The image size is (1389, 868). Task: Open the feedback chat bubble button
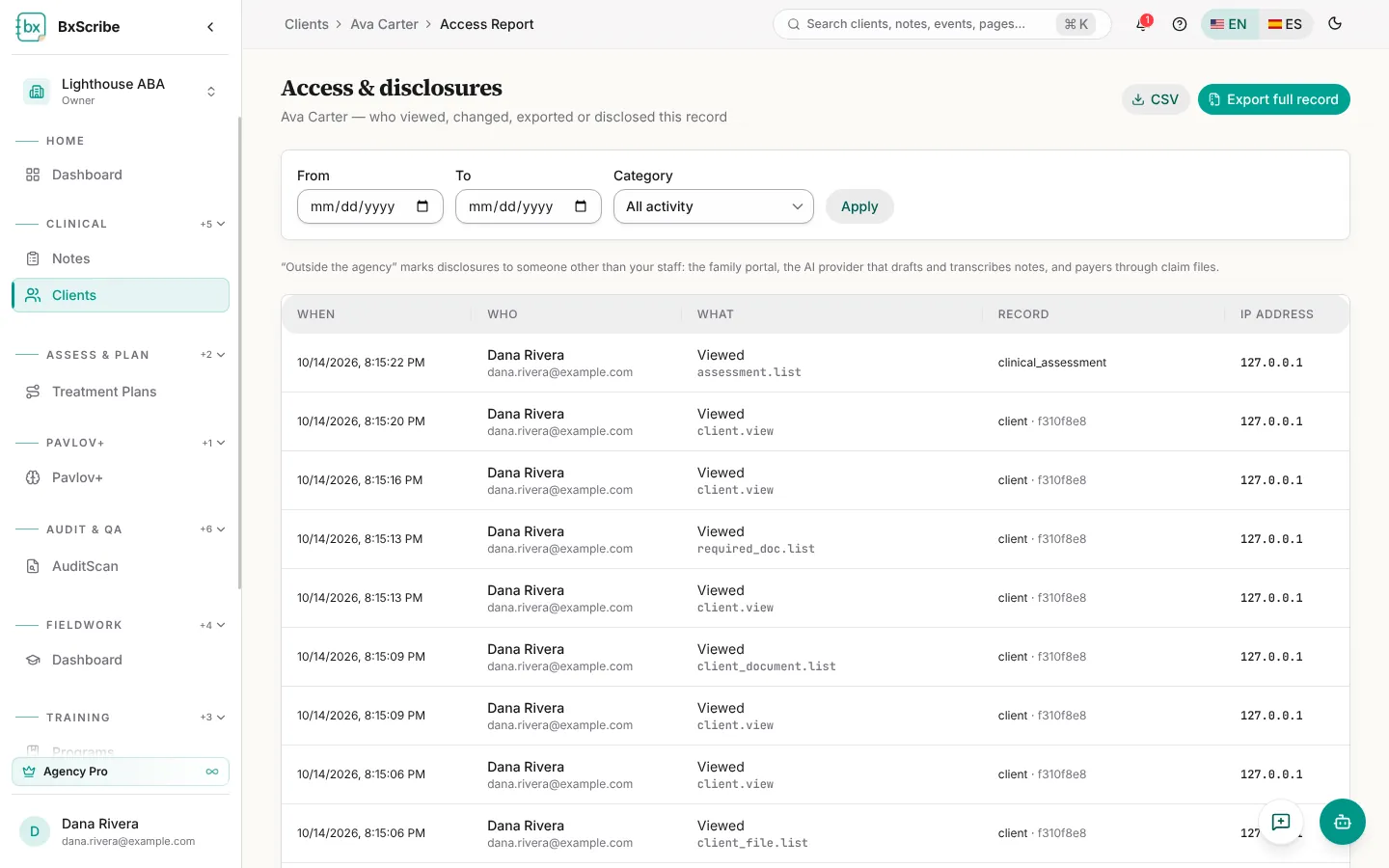[1281, 822]
